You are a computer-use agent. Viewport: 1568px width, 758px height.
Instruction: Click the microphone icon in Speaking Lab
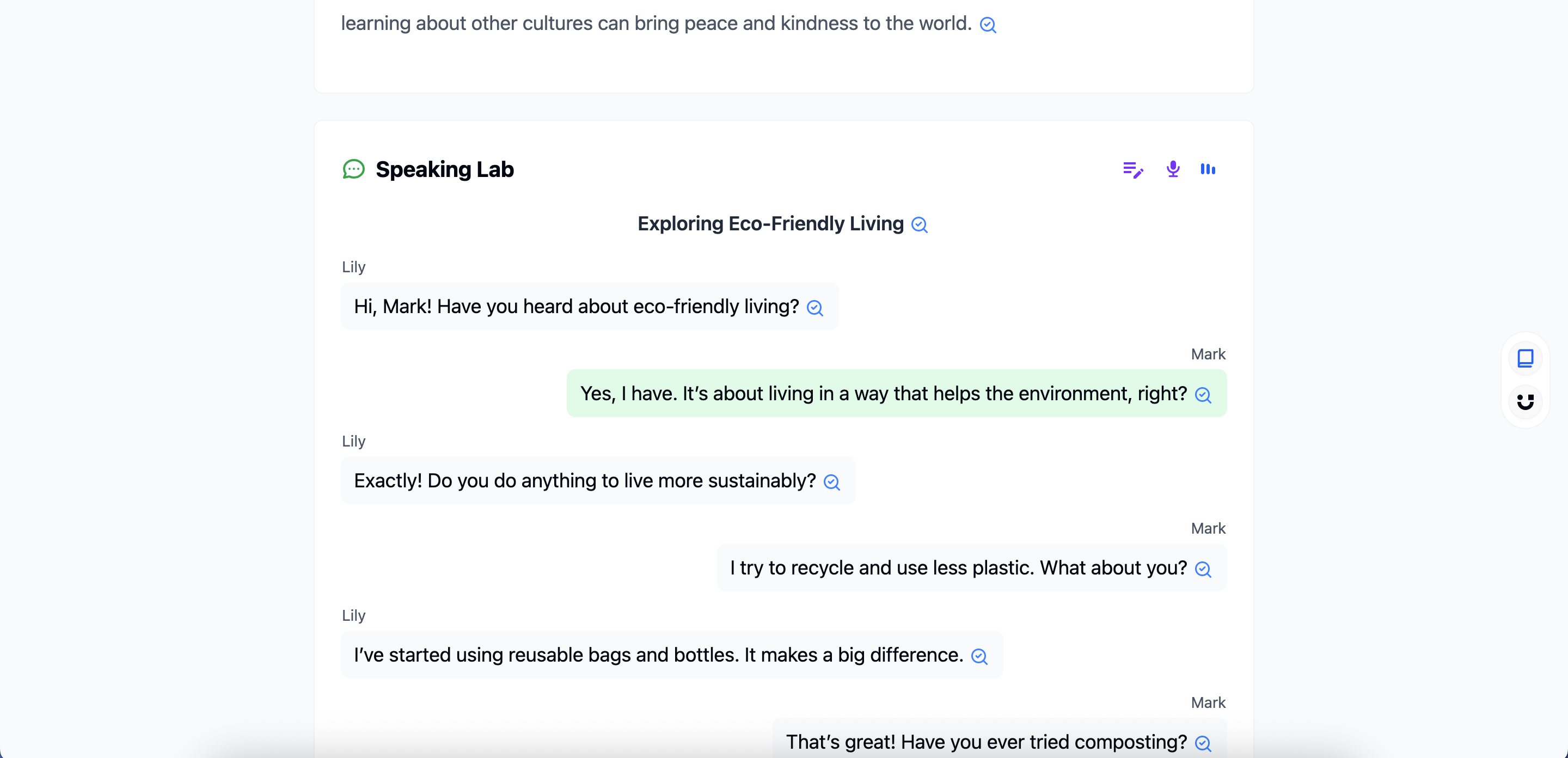pyautogui.click(x=1173, y=169)
